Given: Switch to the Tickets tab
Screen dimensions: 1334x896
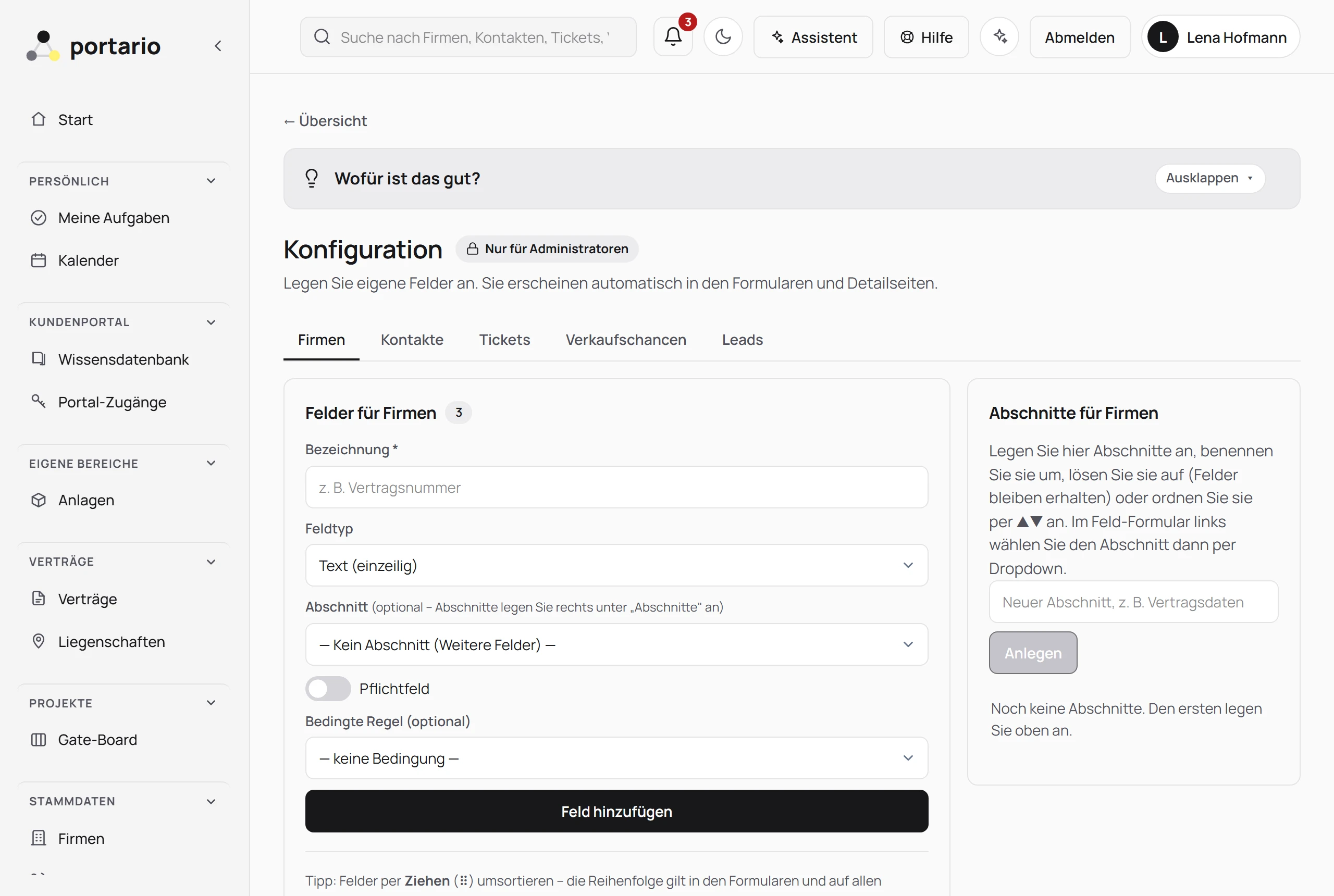Looking at the screenshot, I should (504, 340).
